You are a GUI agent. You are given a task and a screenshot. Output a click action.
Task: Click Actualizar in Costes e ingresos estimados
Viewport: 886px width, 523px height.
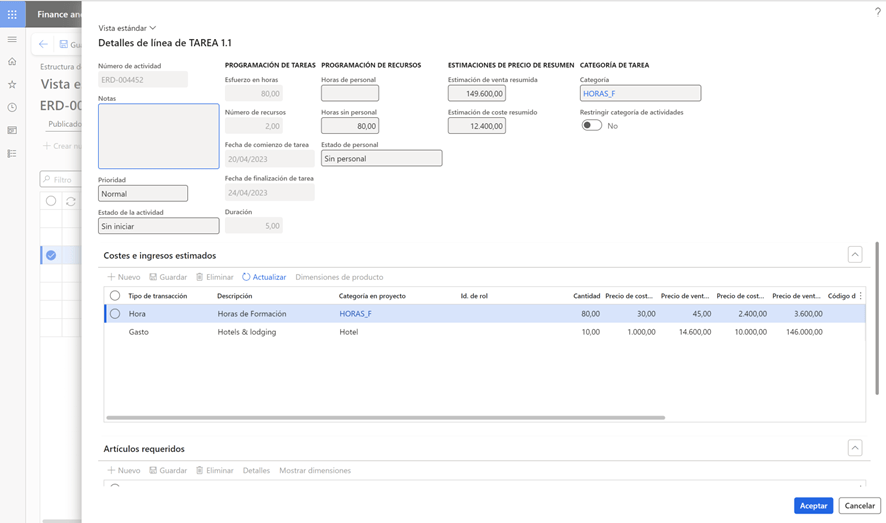[264, 277]
